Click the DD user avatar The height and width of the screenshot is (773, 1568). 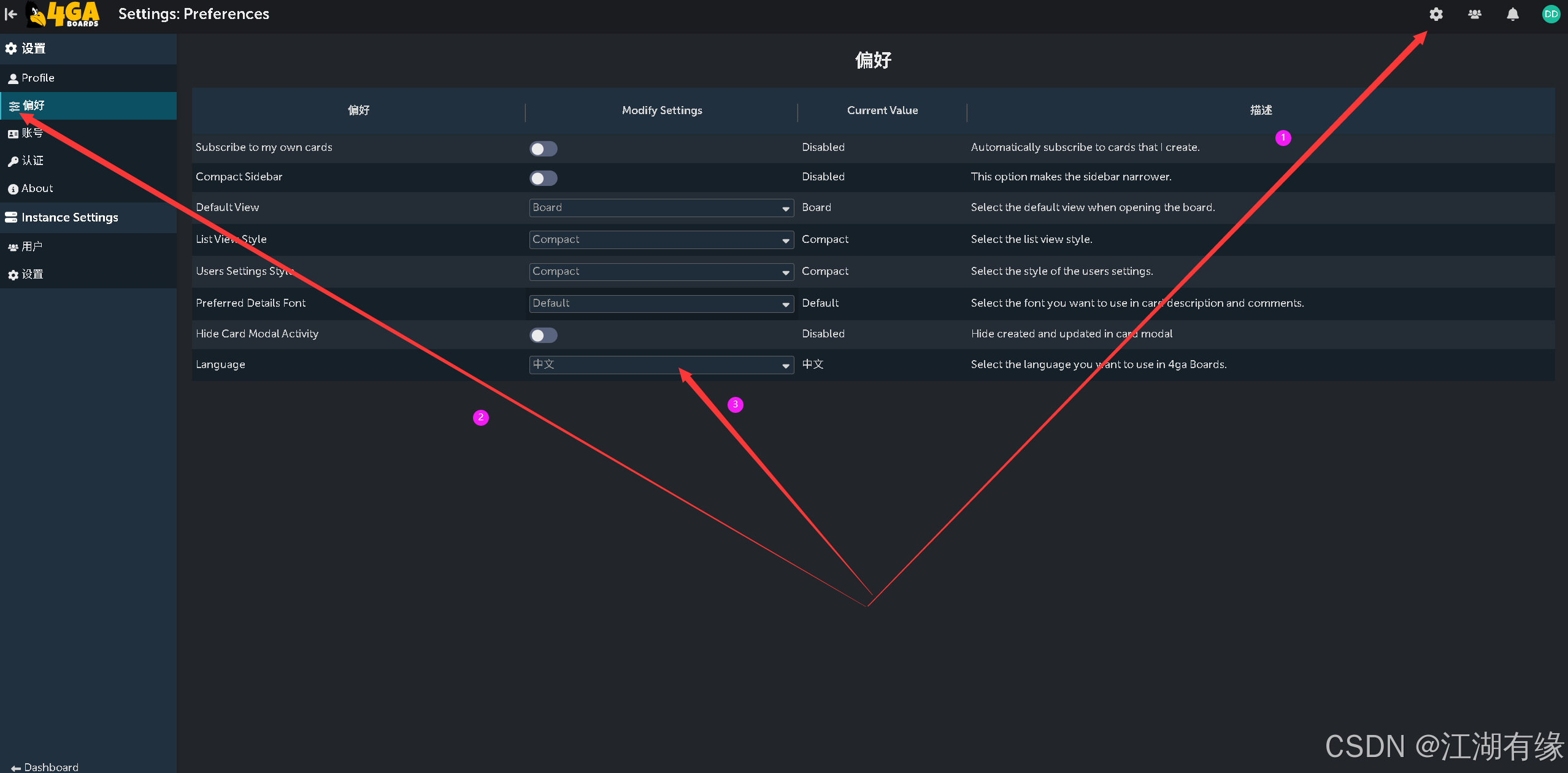[x=1550, y=14]
